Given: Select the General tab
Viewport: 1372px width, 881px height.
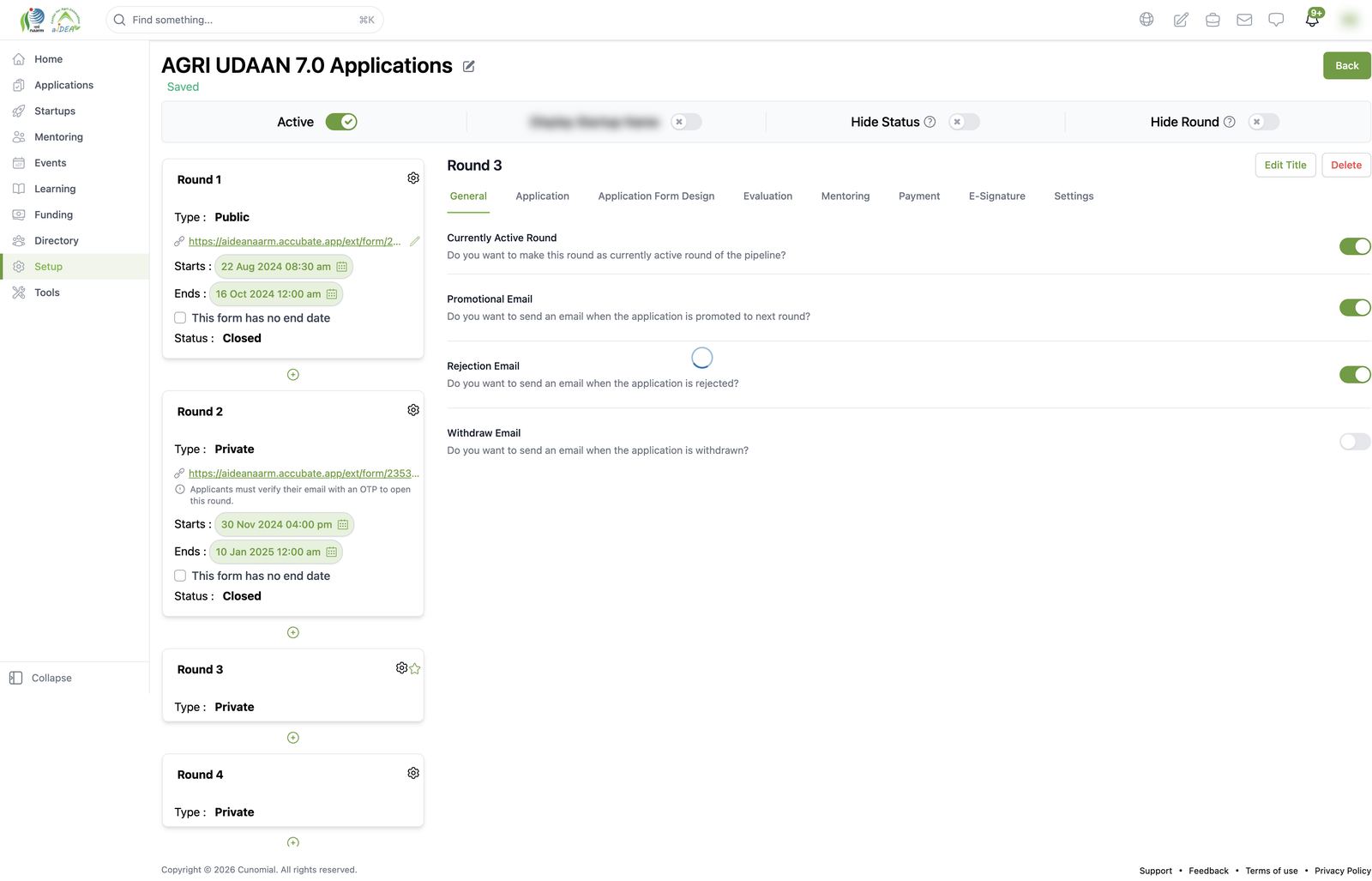Looking at the screenshot, I should 468,196.
